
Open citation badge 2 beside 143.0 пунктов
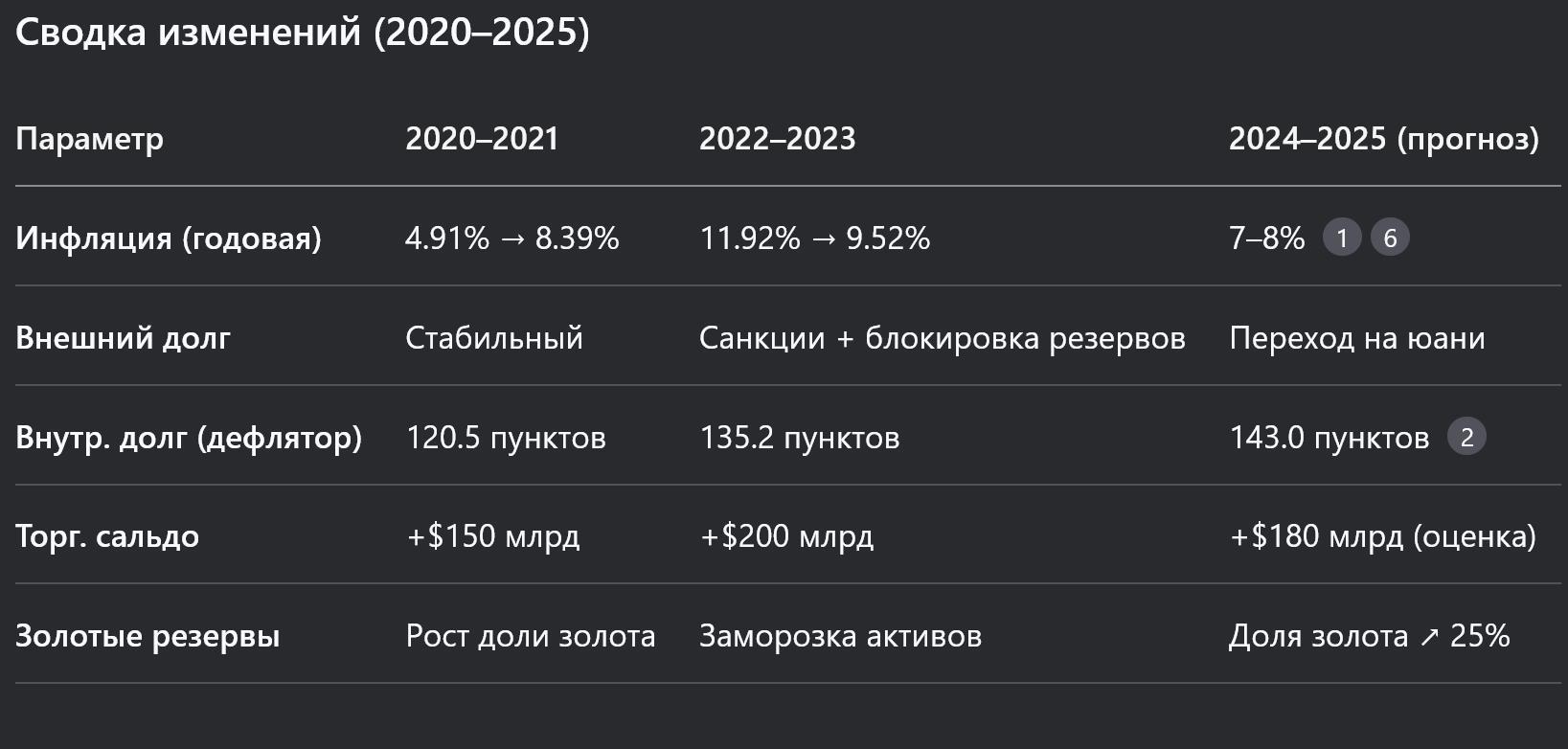pos(1466,437)
